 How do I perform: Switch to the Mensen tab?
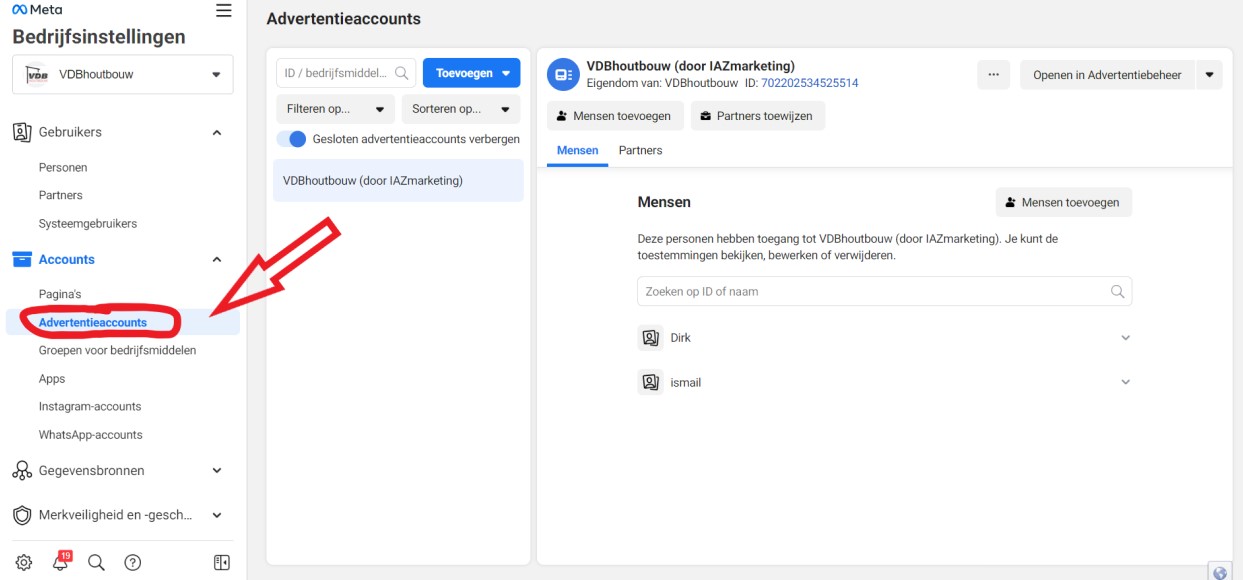tap(577, 151)
